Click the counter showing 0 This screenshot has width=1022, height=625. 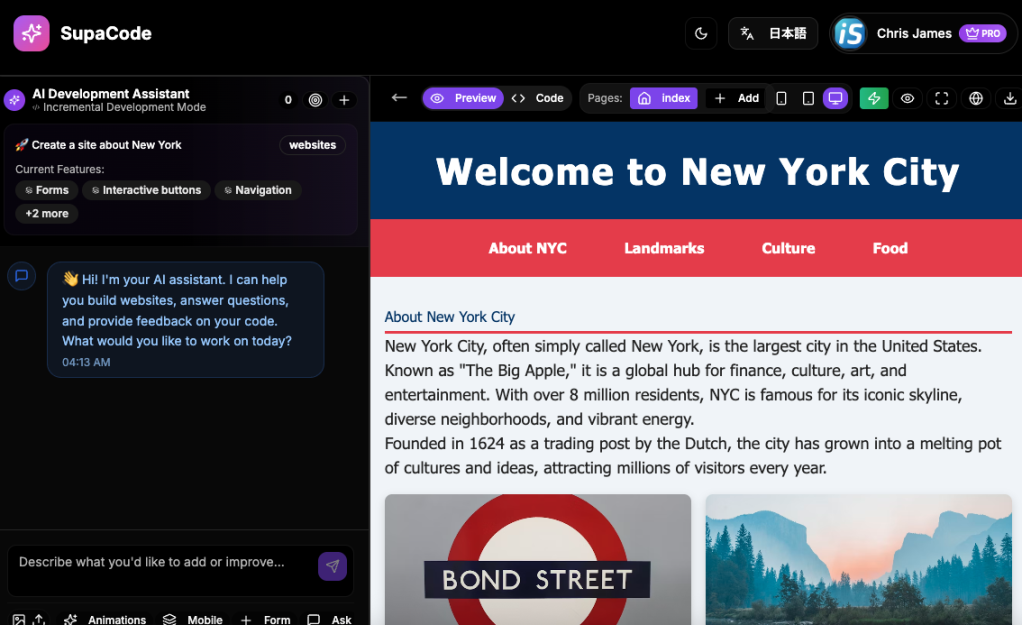point(288,100)
